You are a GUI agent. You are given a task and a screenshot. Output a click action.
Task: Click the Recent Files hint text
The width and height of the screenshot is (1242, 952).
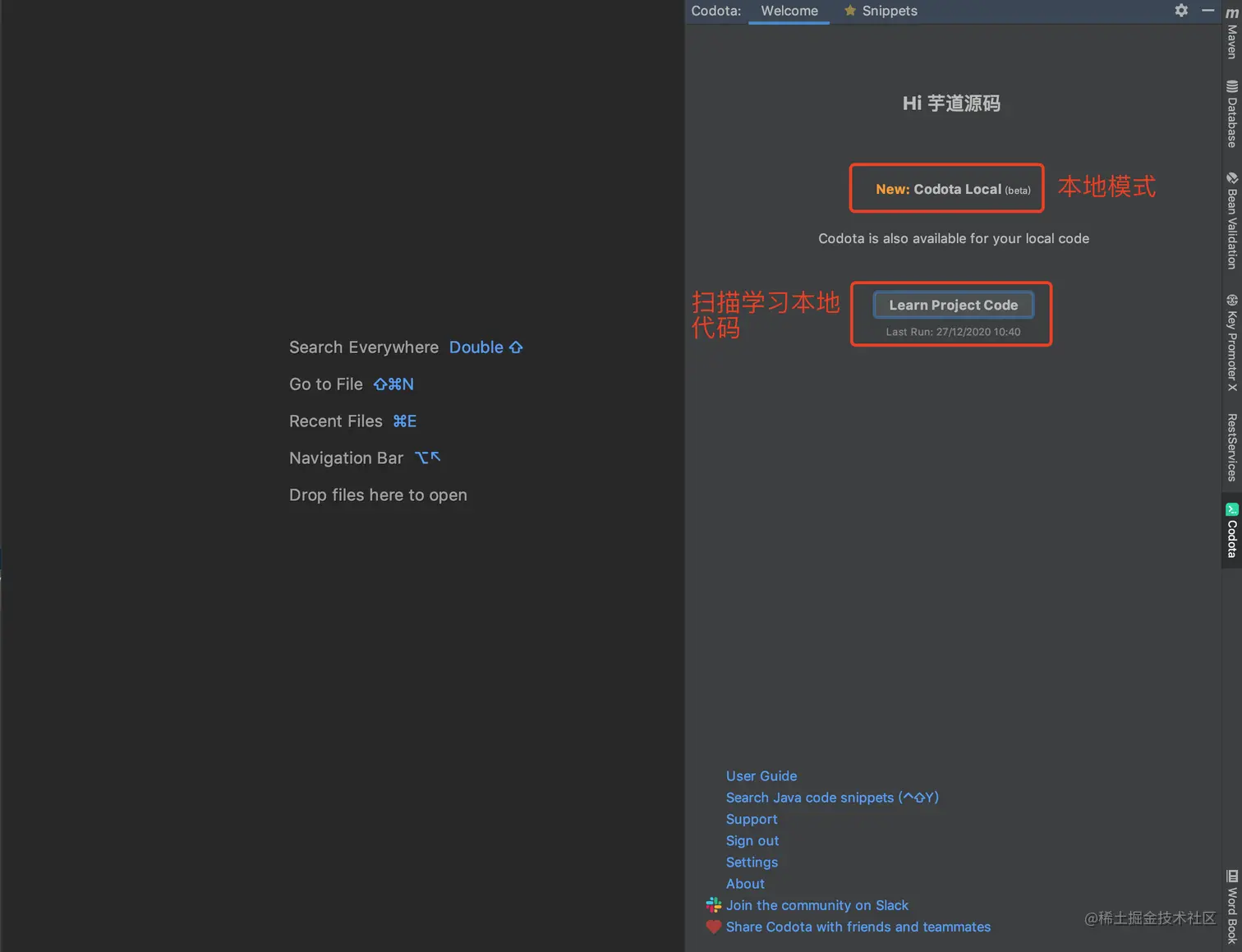point(336,421)
